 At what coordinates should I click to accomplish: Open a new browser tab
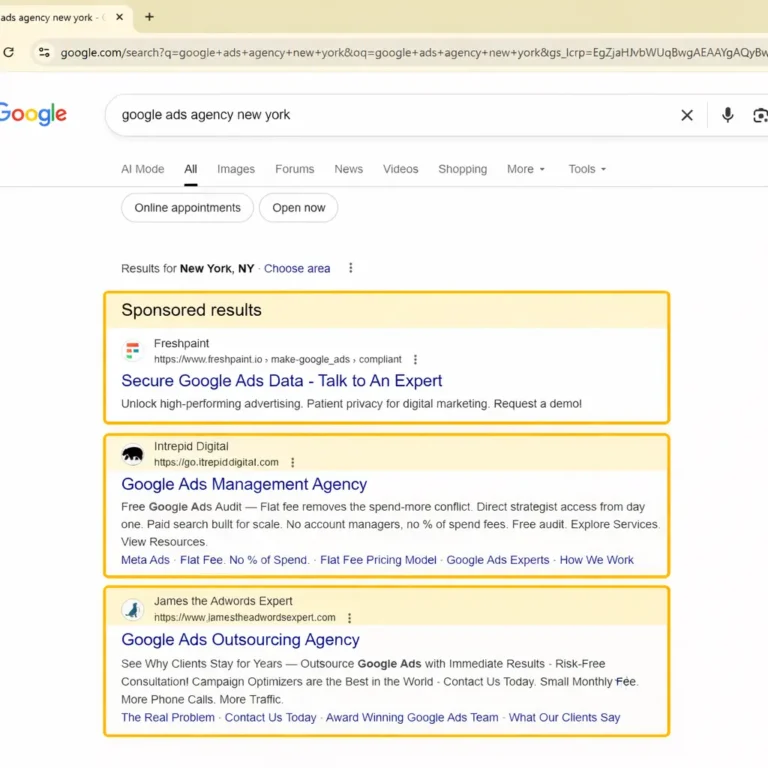tap(149, 17)
